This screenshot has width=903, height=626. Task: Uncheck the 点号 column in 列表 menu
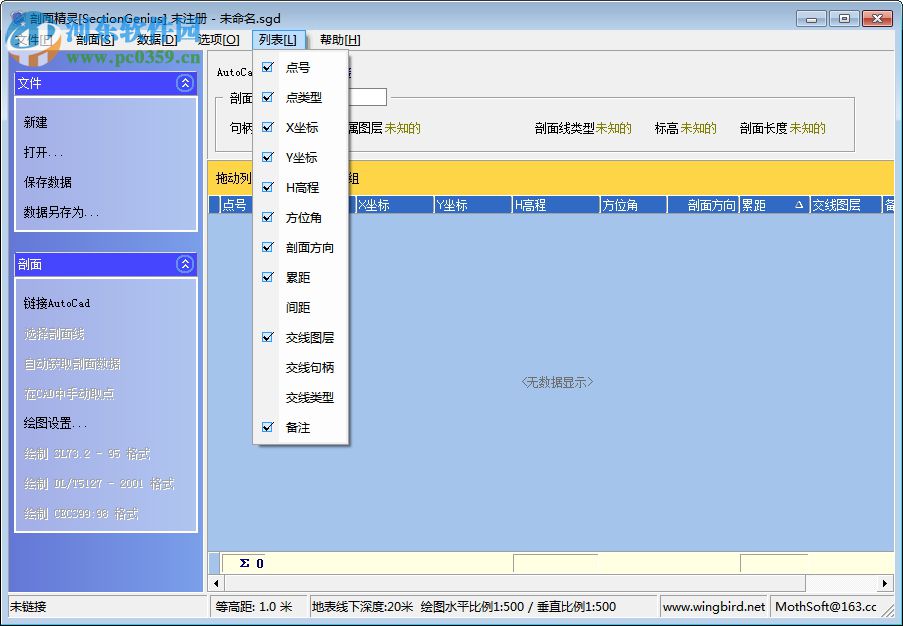pos(266,68)
